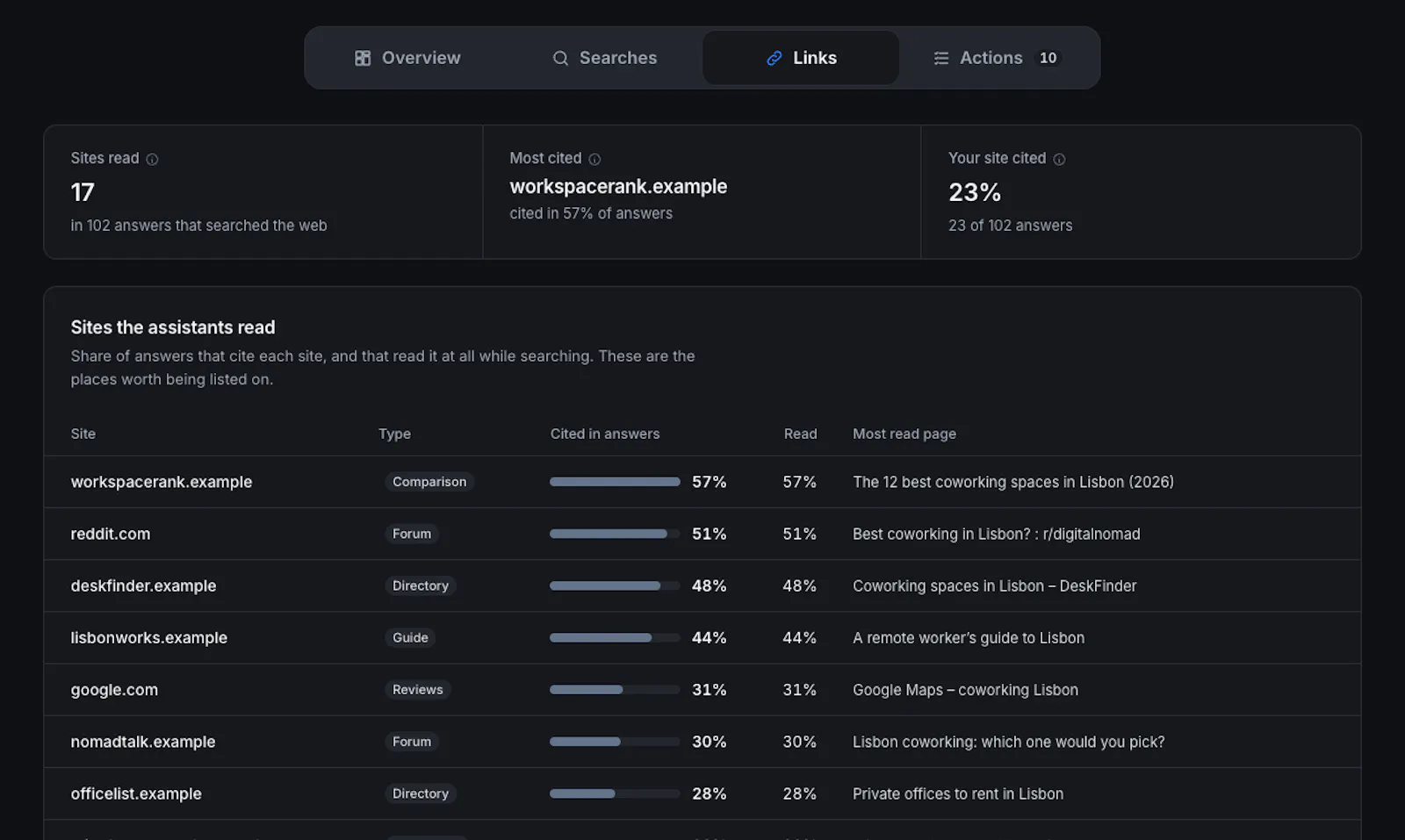1405x840 pixels.
Task: Open 'Private offices to rent in Lisbon'
Action: 958,793
